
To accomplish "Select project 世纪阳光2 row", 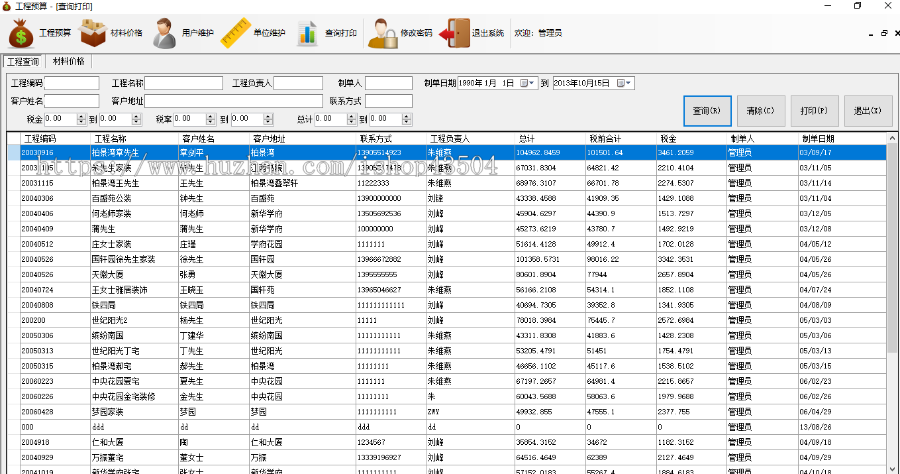I will tap(447, 320).
